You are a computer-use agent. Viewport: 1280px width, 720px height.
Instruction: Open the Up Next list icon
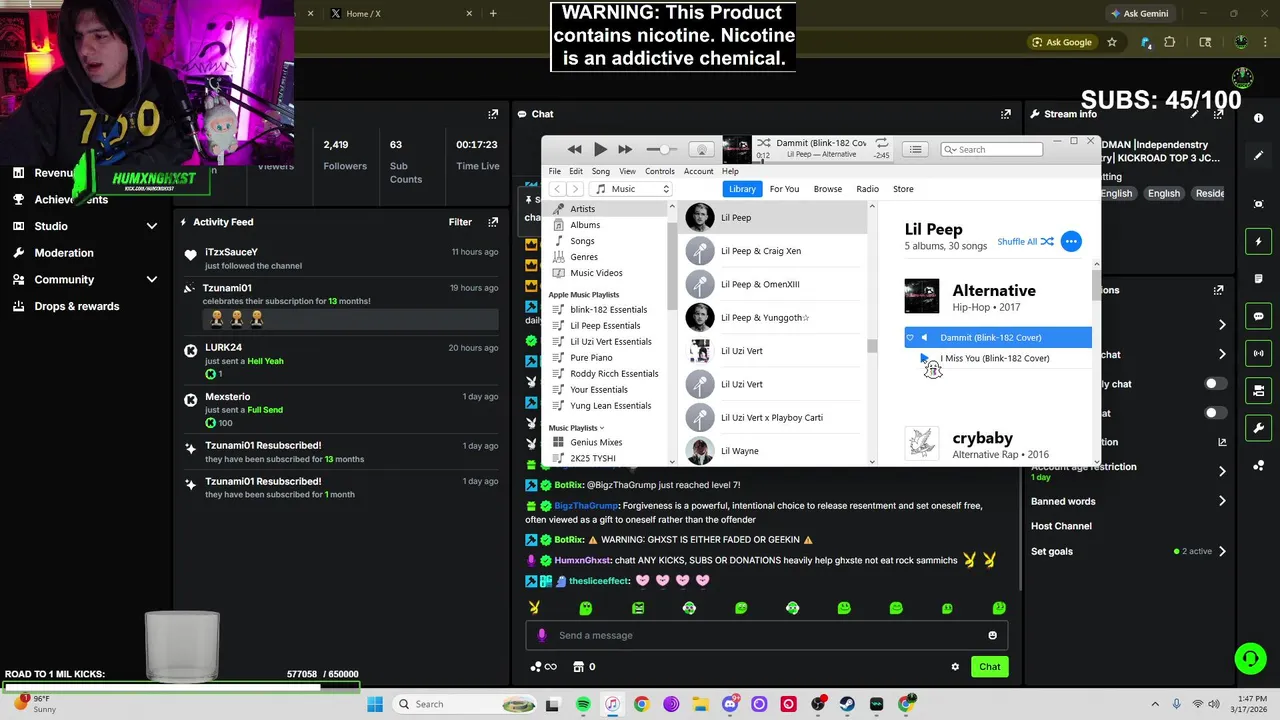(x=915, y=149)
